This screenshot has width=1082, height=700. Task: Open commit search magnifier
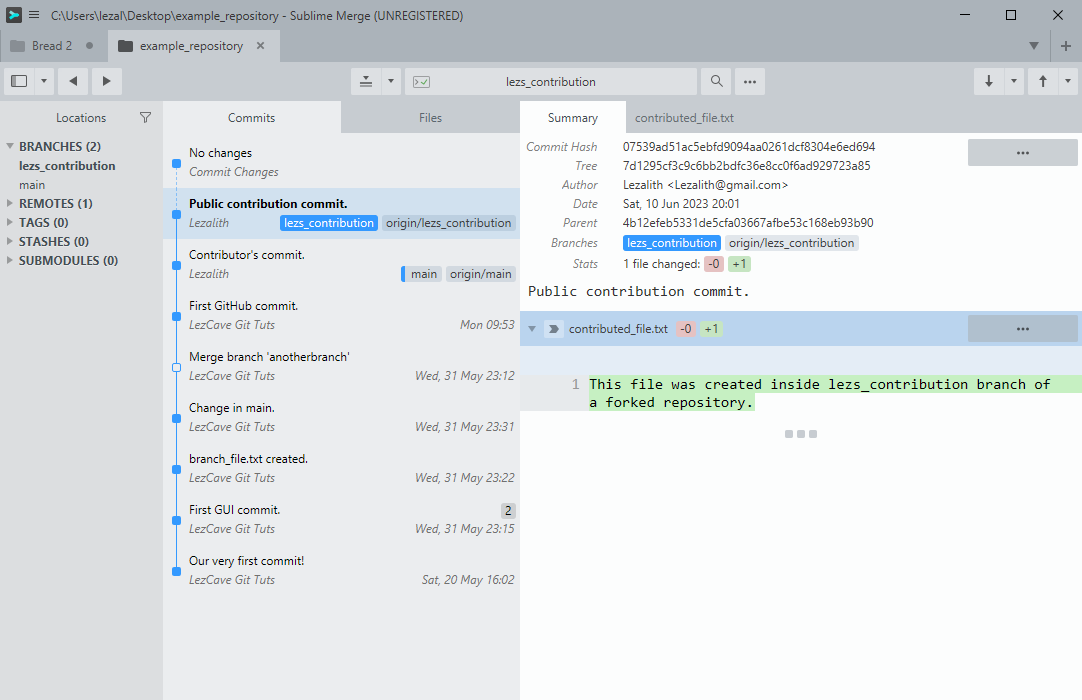click(x=716, y=81)
